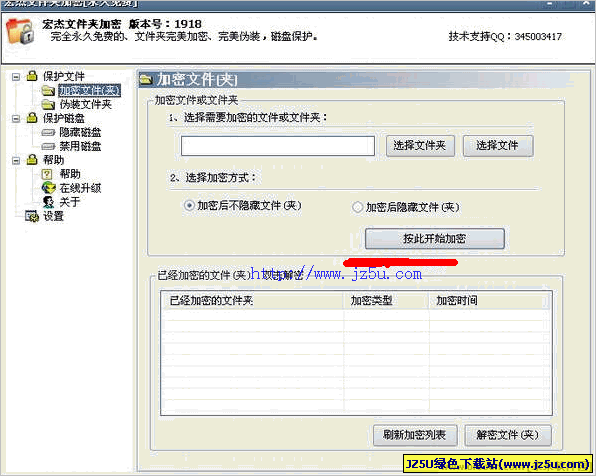596x476 pixels.
Task: Open 在线升级 tree item
Action: click(x=80, y=188)
